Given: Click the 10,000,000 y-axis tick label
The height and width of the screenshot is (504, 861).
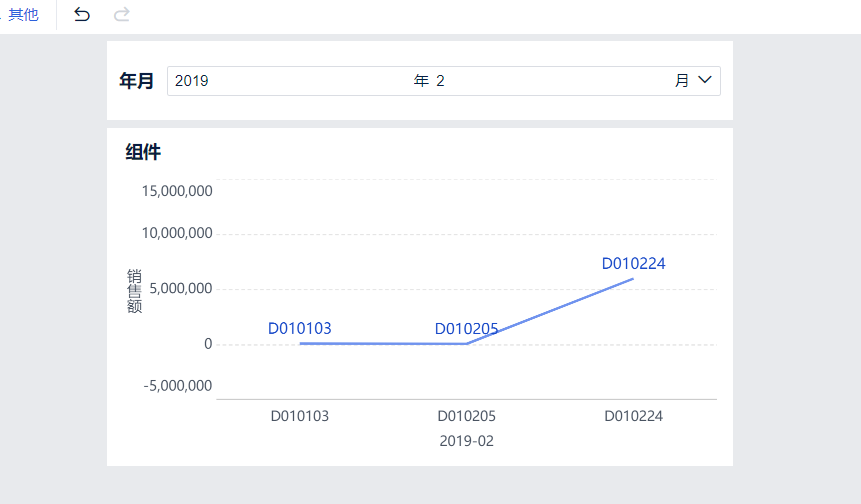Looking at the screenshot, I should pyautogui.click(x=177, y=233).
